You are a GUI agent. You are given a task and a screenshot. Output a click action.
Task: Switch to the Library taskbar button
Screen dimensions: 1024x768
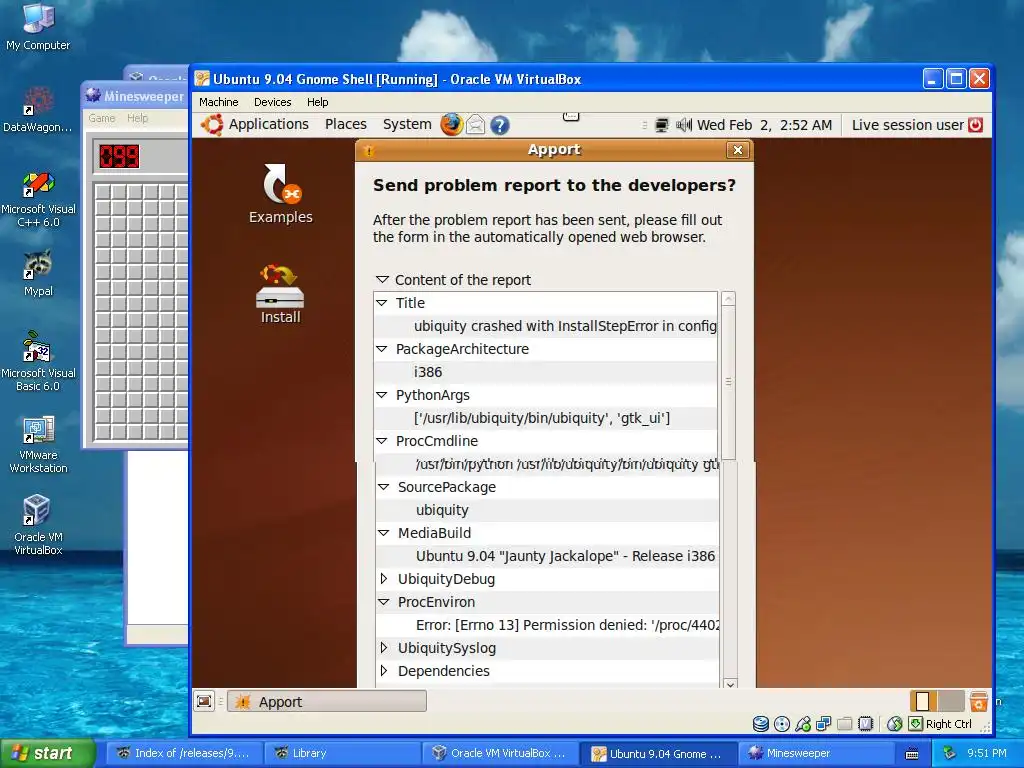(343, 753)
